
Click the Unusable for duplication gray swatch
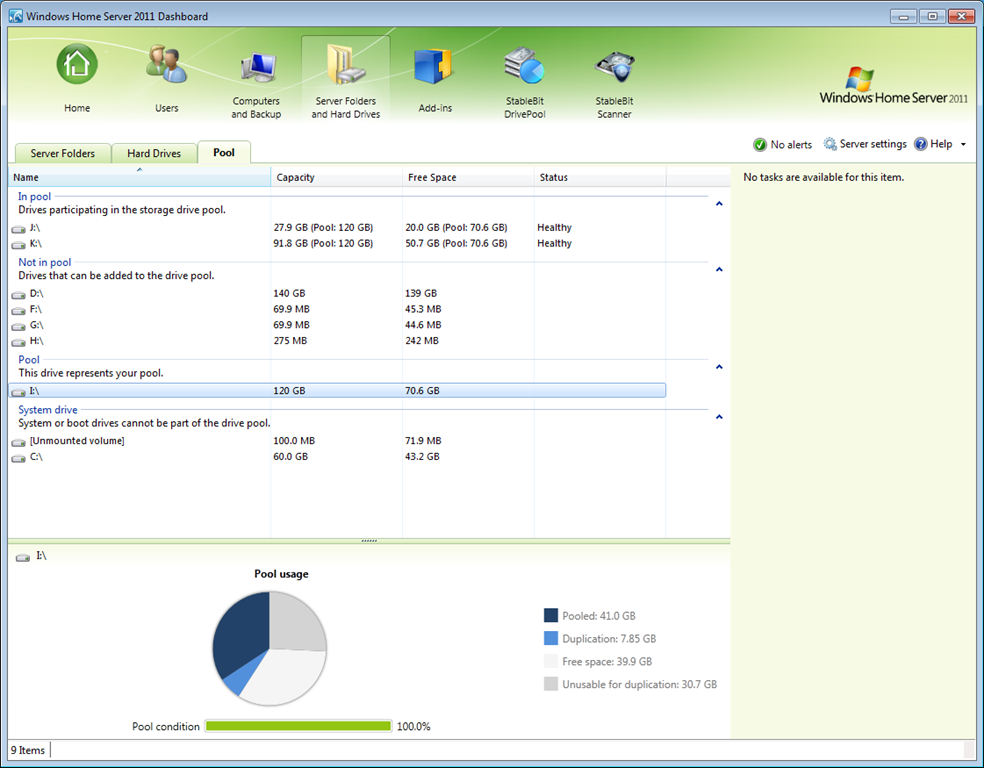click(x=551, y=684)
